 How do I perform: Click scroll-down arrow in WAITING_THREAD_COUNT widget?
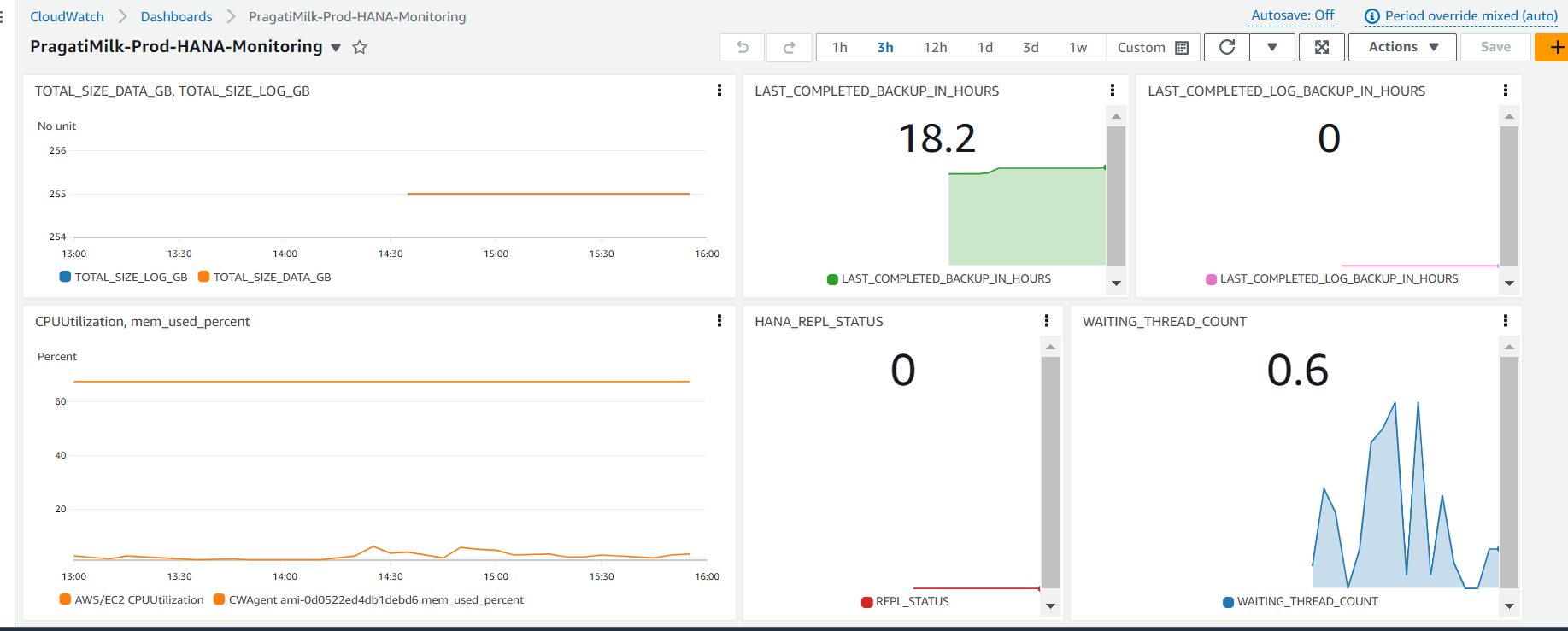[1509, 606]
